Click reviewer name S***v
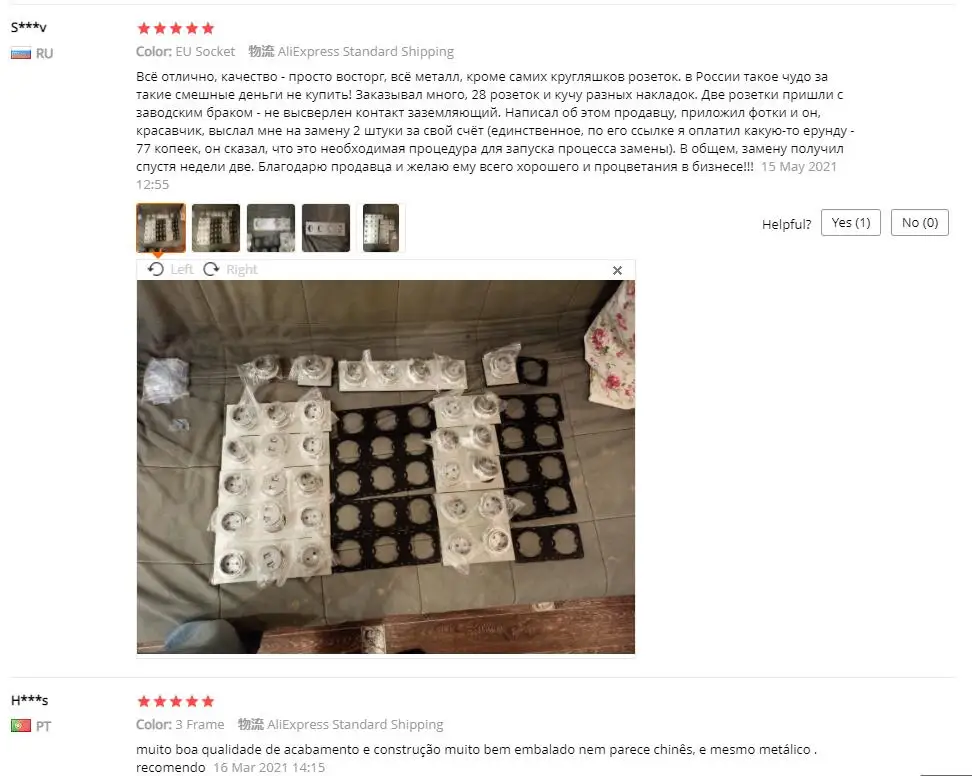 click(29, 27)
